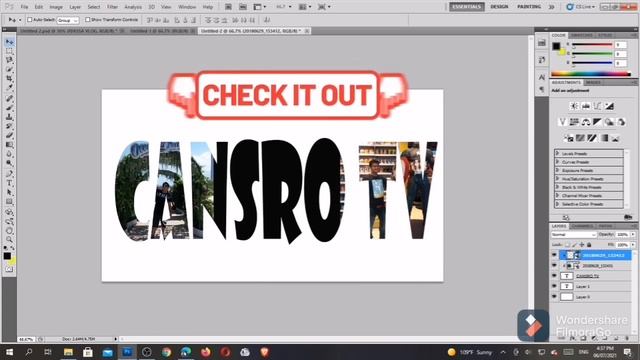
Task: Add a Curves adjustment
Action: pos(598,106)
